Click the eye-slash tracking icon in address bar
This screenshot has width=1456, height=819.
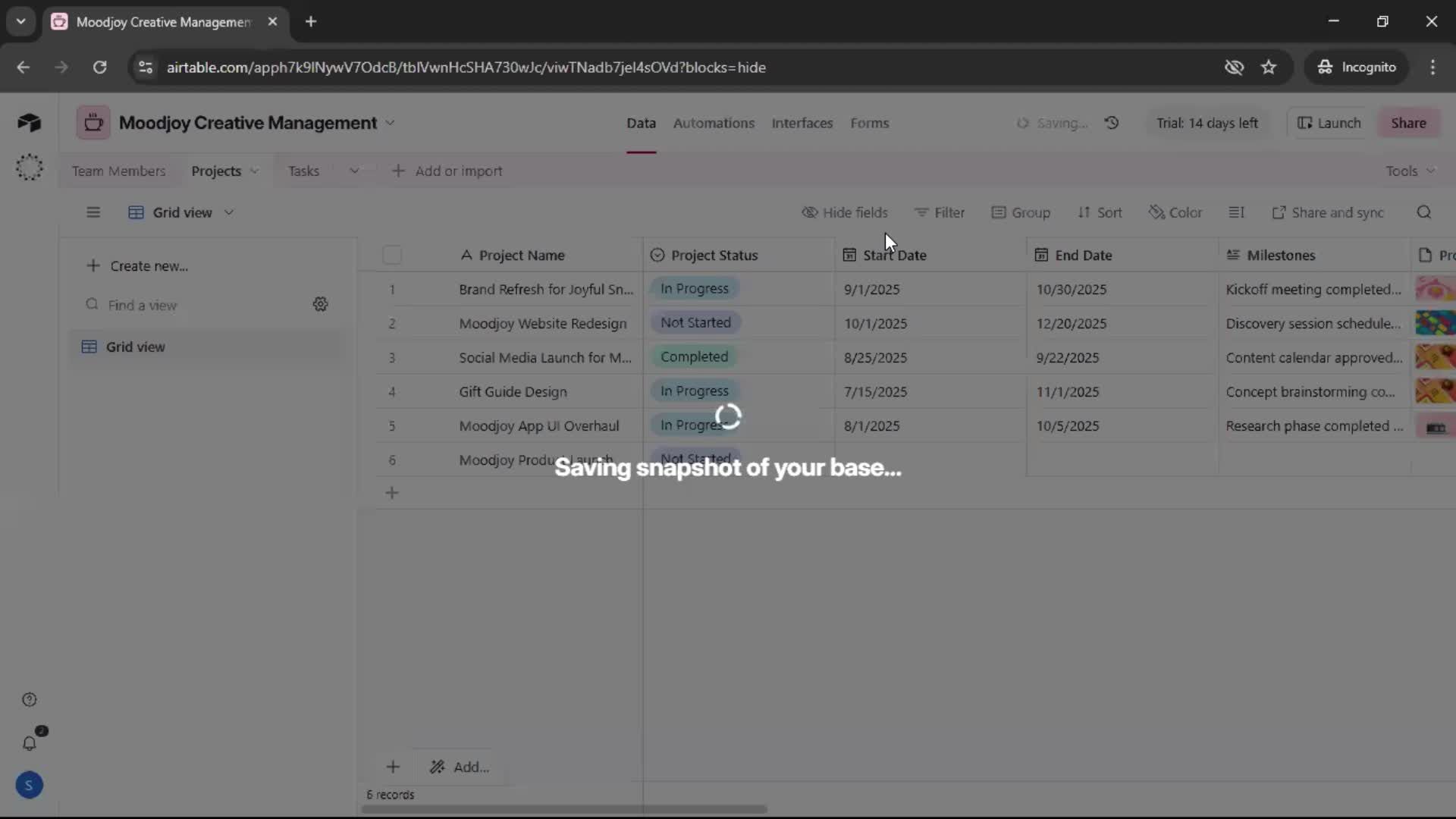click(1234, 67)
